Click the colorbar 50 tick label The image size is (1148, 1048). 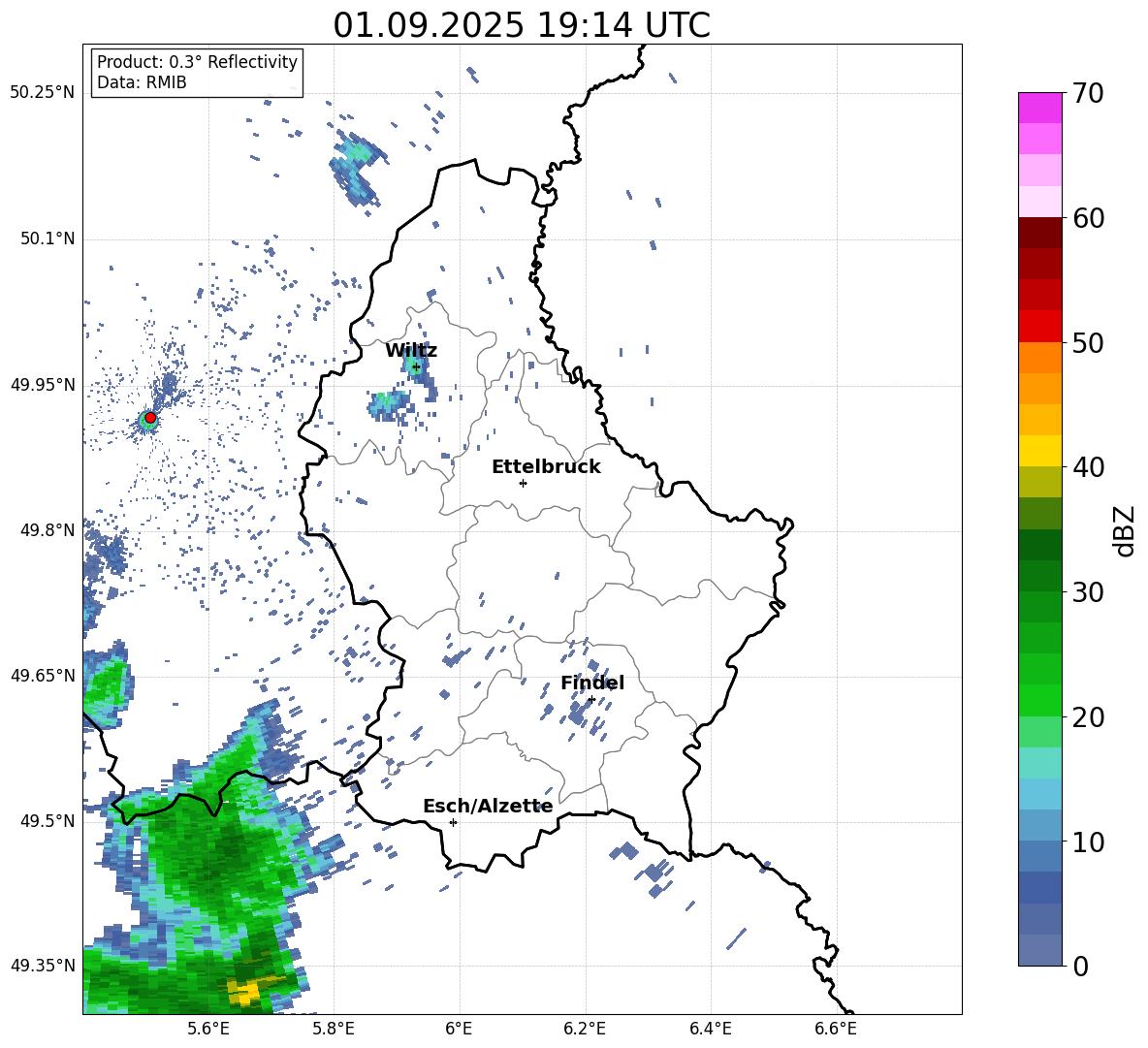pos(1088,343)
